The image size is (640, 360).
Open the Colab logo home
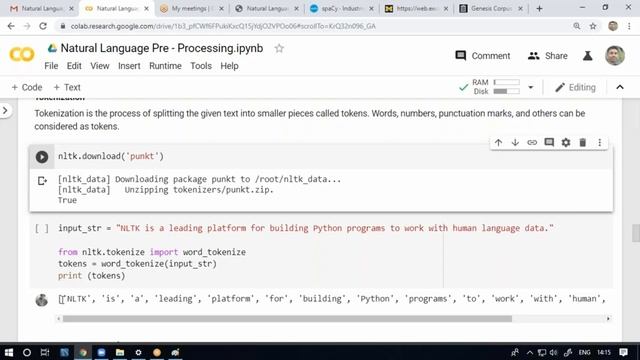[x=22, y=55]
